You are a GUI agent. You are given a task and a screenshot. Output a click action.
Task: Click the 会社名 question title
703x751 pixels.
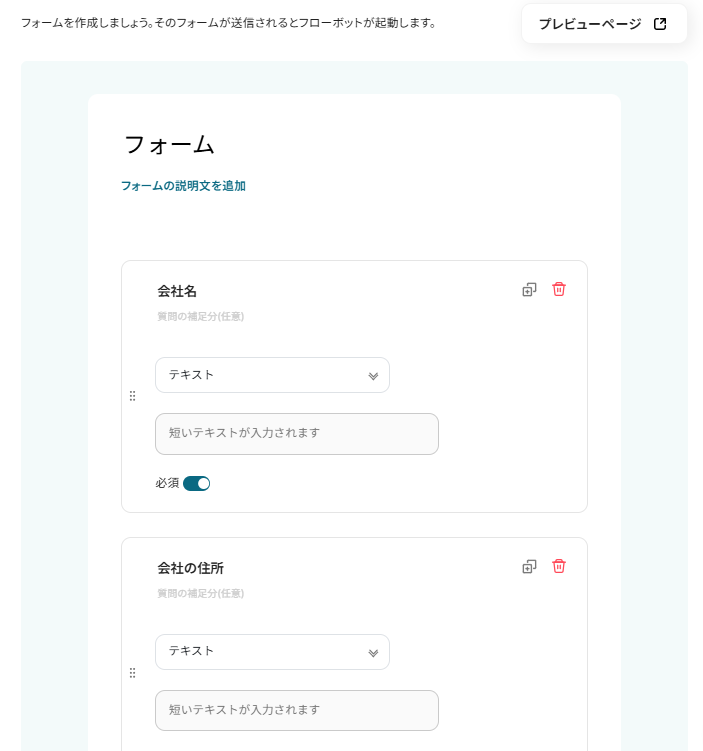tap(177, 291)
